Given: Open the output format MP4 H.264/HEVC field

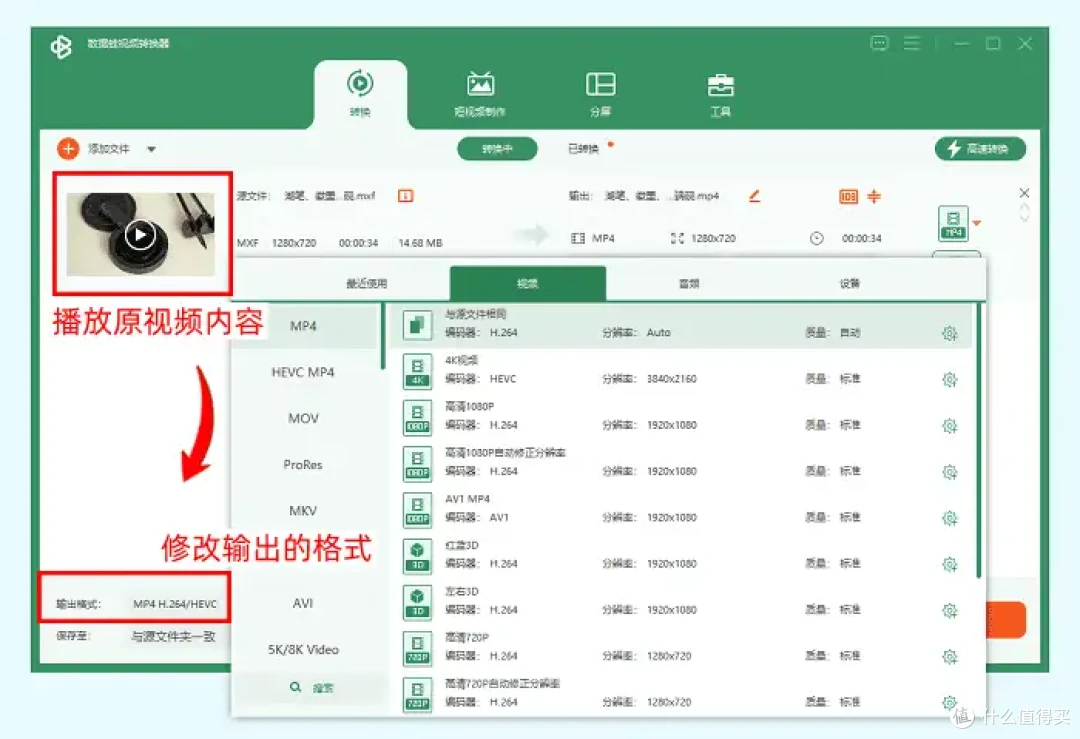Looking at the screenshot, I should [x=175, y=604].
